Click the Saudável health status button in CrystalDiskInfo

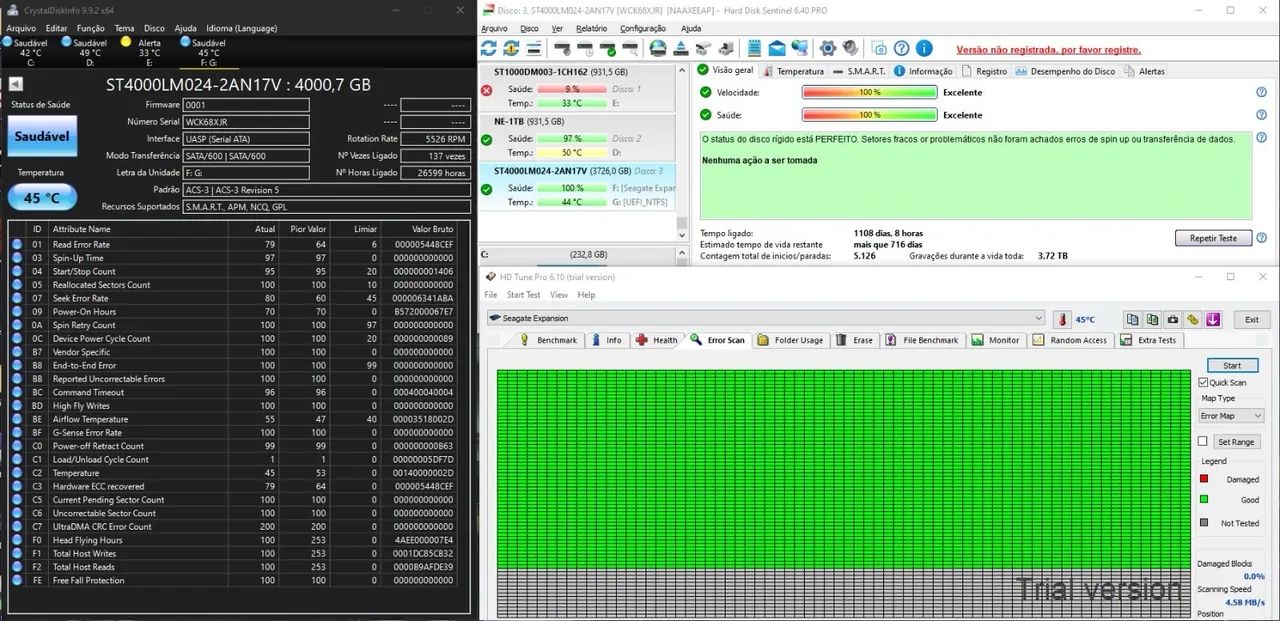(x=41, y=135)
